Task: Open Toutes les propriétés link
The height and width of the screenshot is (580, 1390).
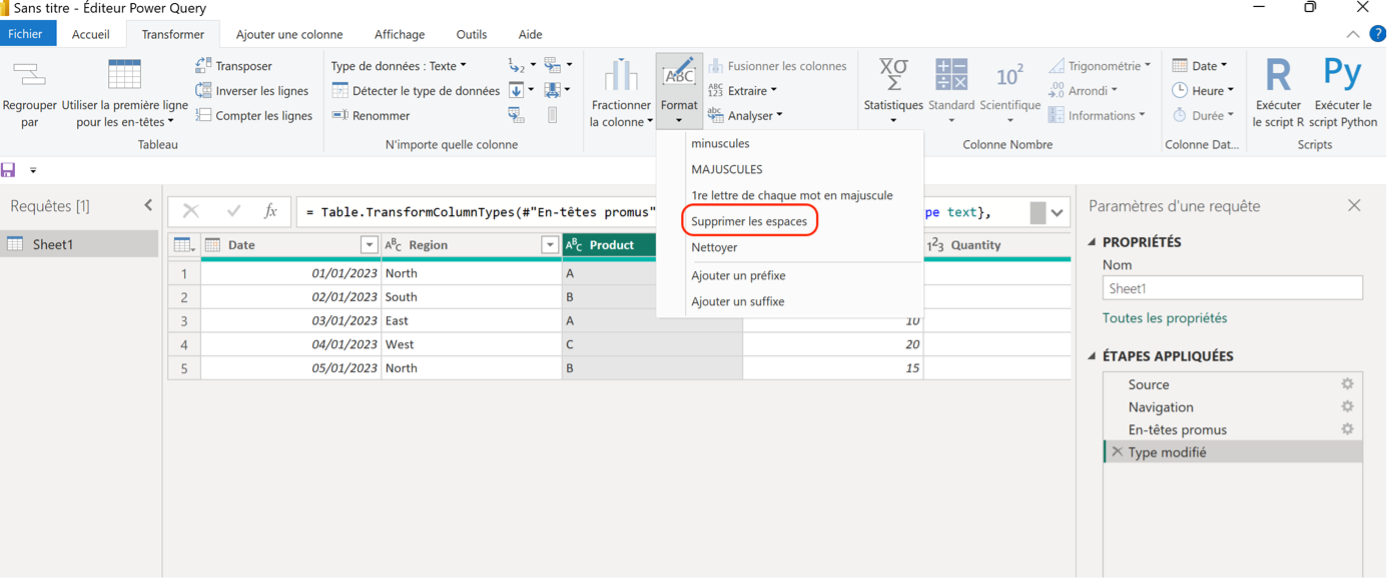Action: click(1164, 318)
